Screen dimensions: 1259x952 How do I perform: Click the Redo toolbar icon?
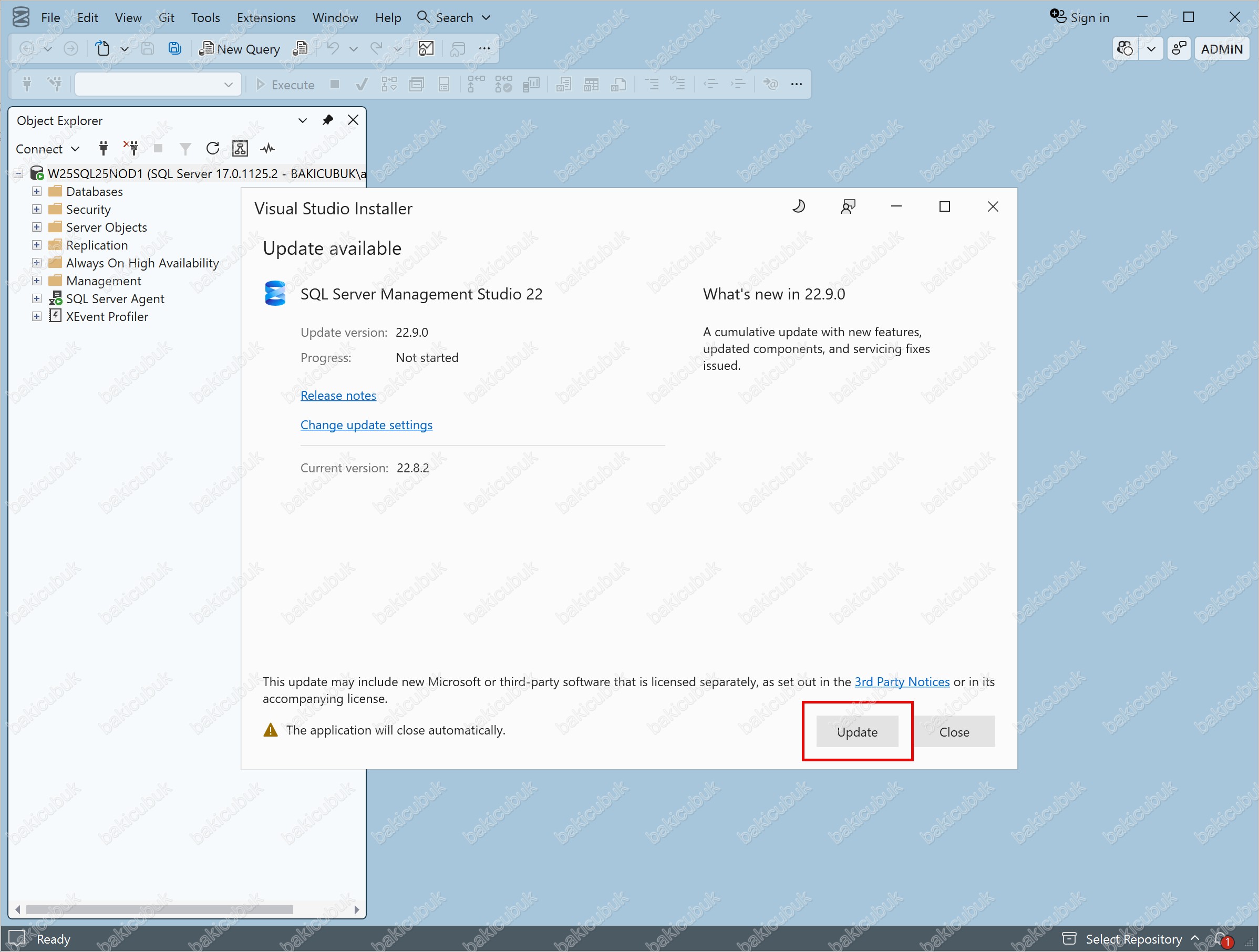click(376, 49)
